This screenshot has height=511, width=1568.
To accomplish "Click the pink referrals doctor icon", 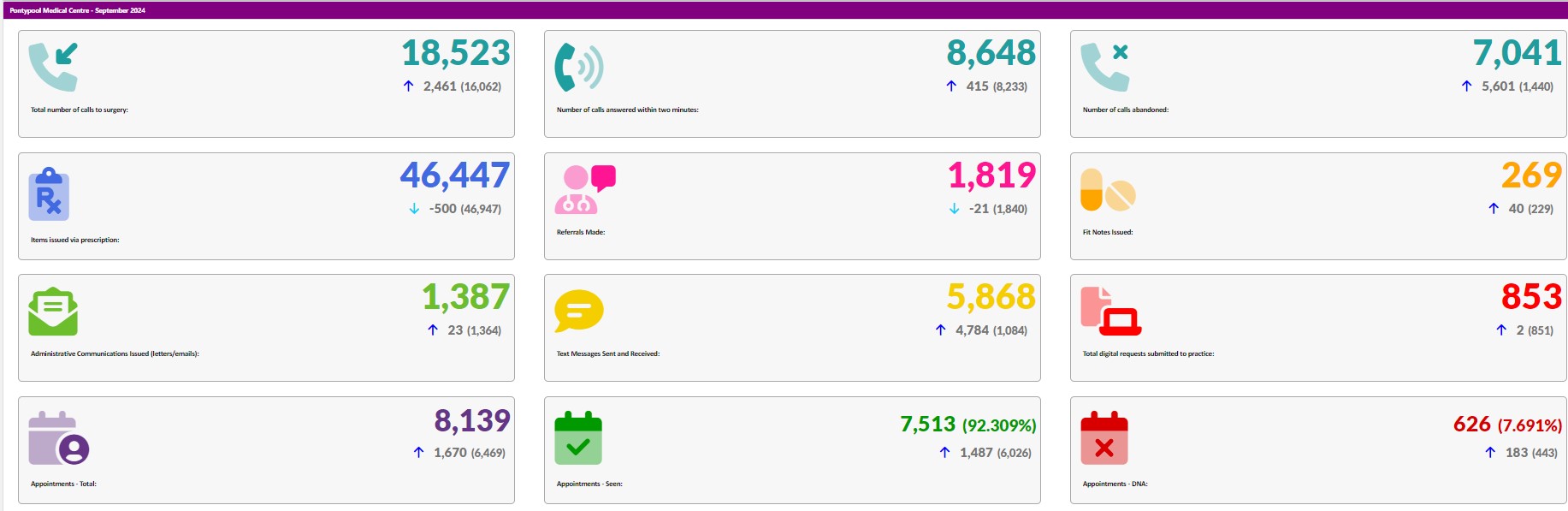I will 585,189.
